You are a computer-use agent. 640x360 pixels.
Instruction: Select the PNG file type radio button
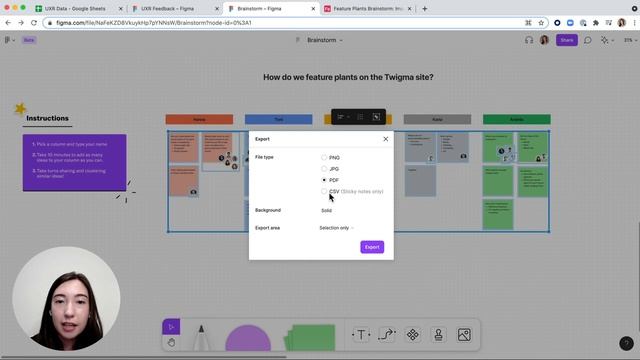click(324, 158)
